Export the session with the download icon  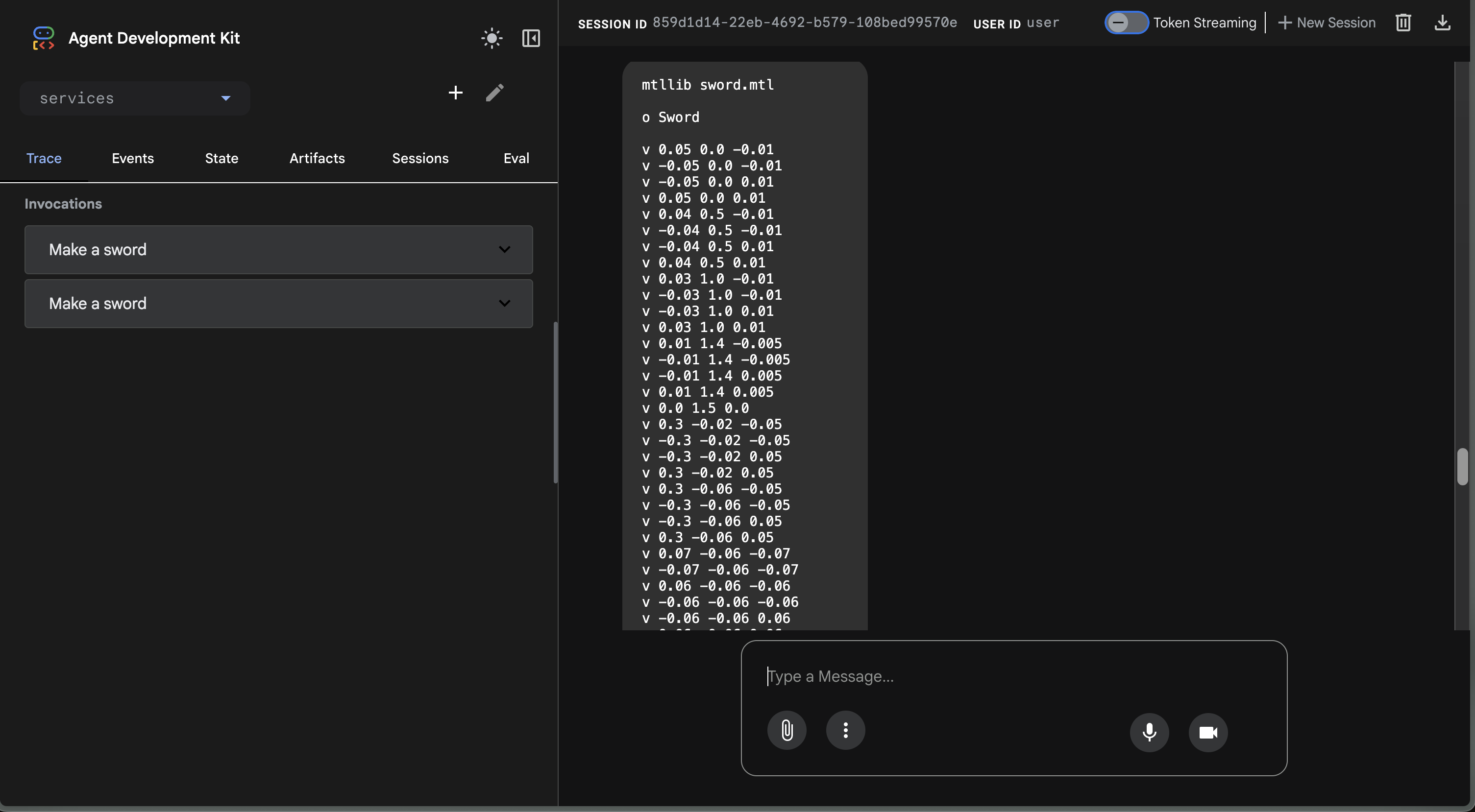(x=1442, y=23)
